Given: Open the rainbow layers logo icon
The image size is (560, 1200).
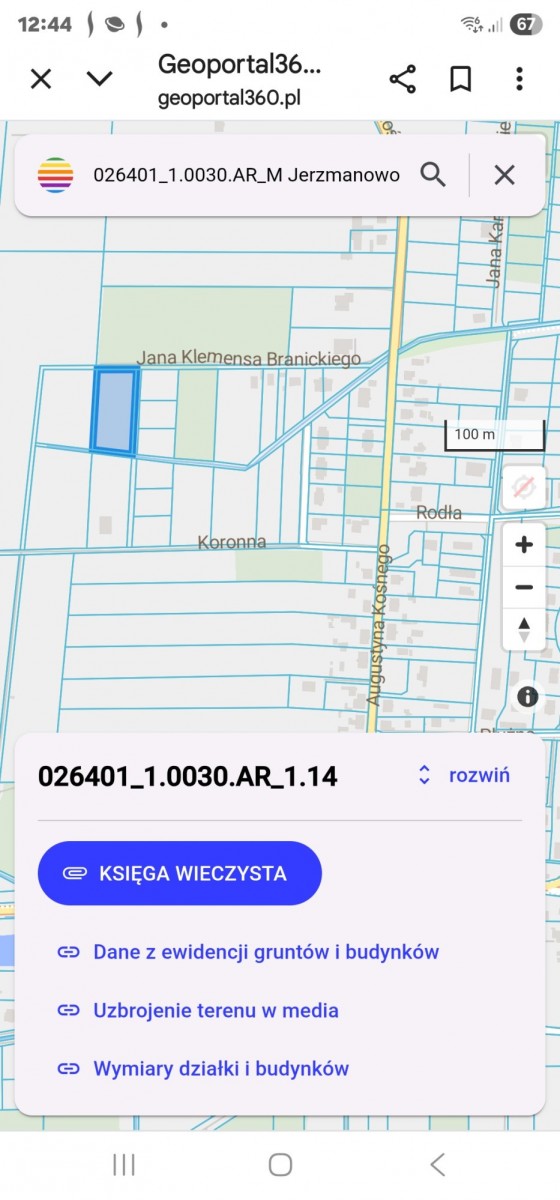Looking at the screenshot, I should (x=55, y=175).
